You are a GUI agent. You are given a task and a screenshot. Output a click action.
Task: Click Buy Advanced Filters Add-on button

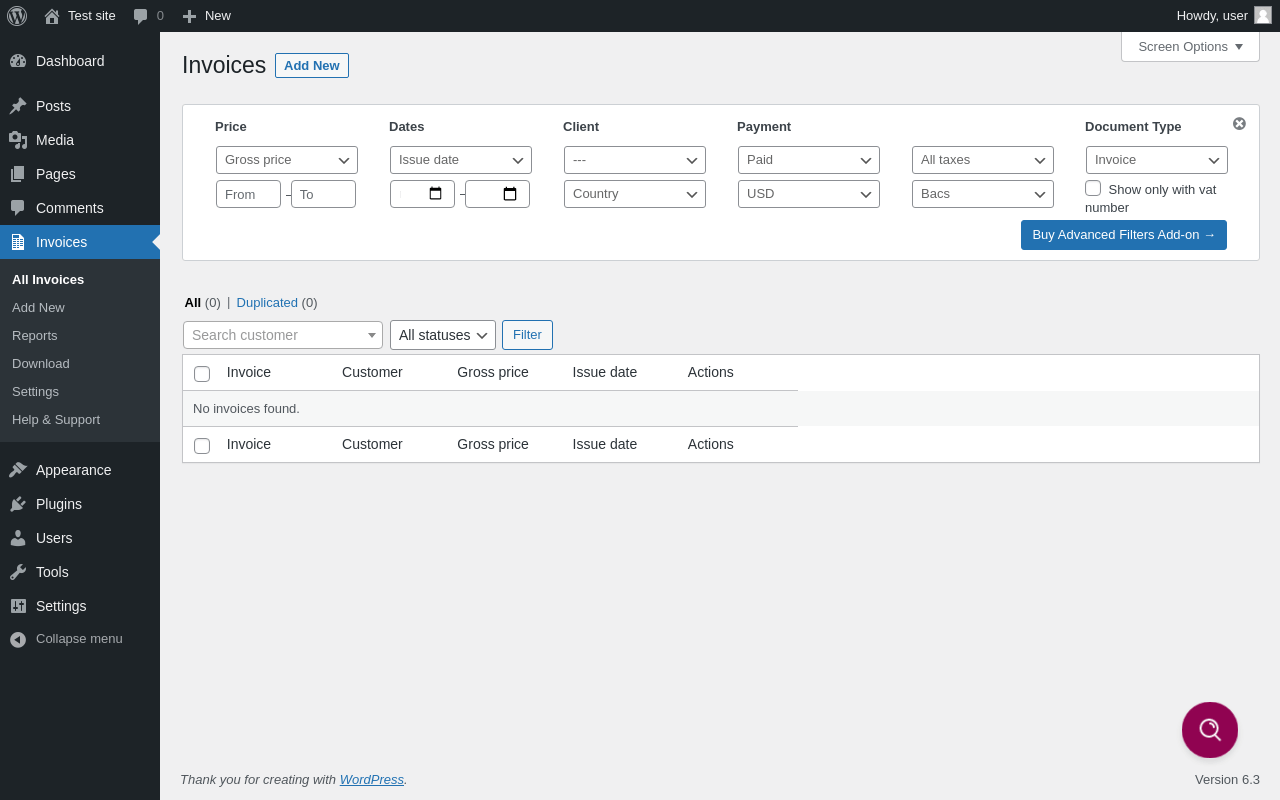coord(1123,235)
